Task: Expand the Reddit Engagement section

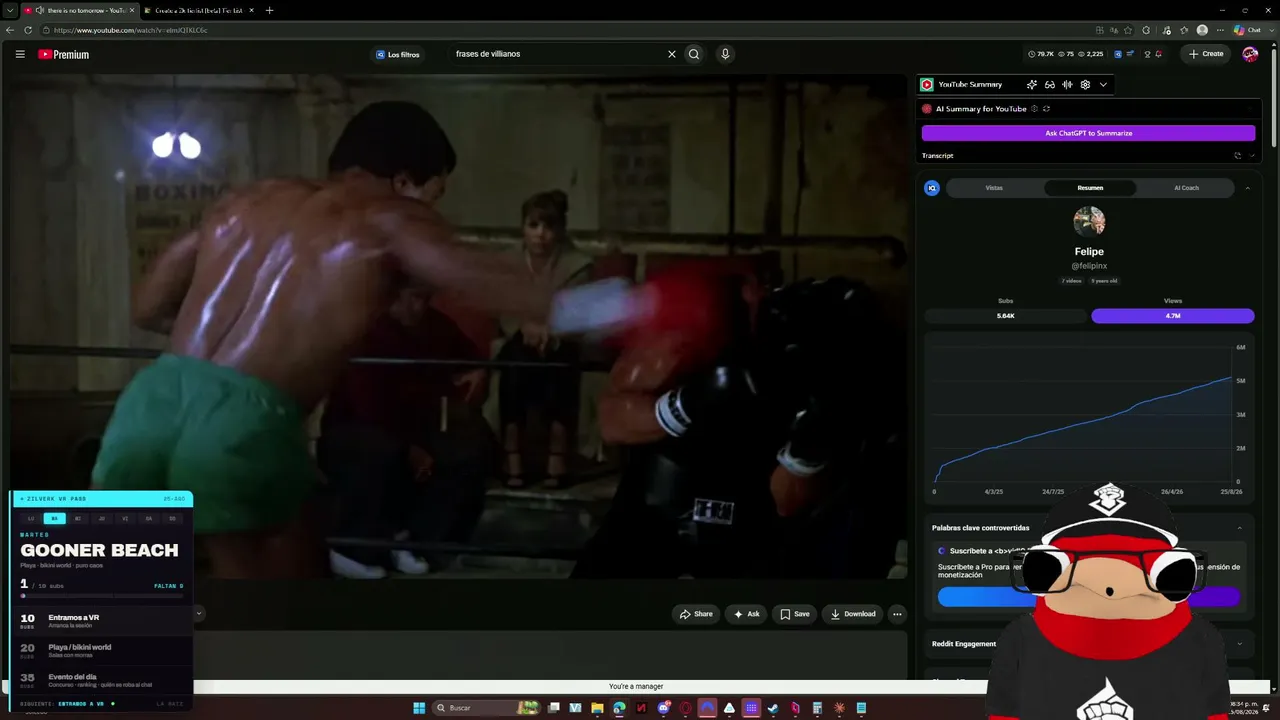Action: click(x=1239, y=644)
